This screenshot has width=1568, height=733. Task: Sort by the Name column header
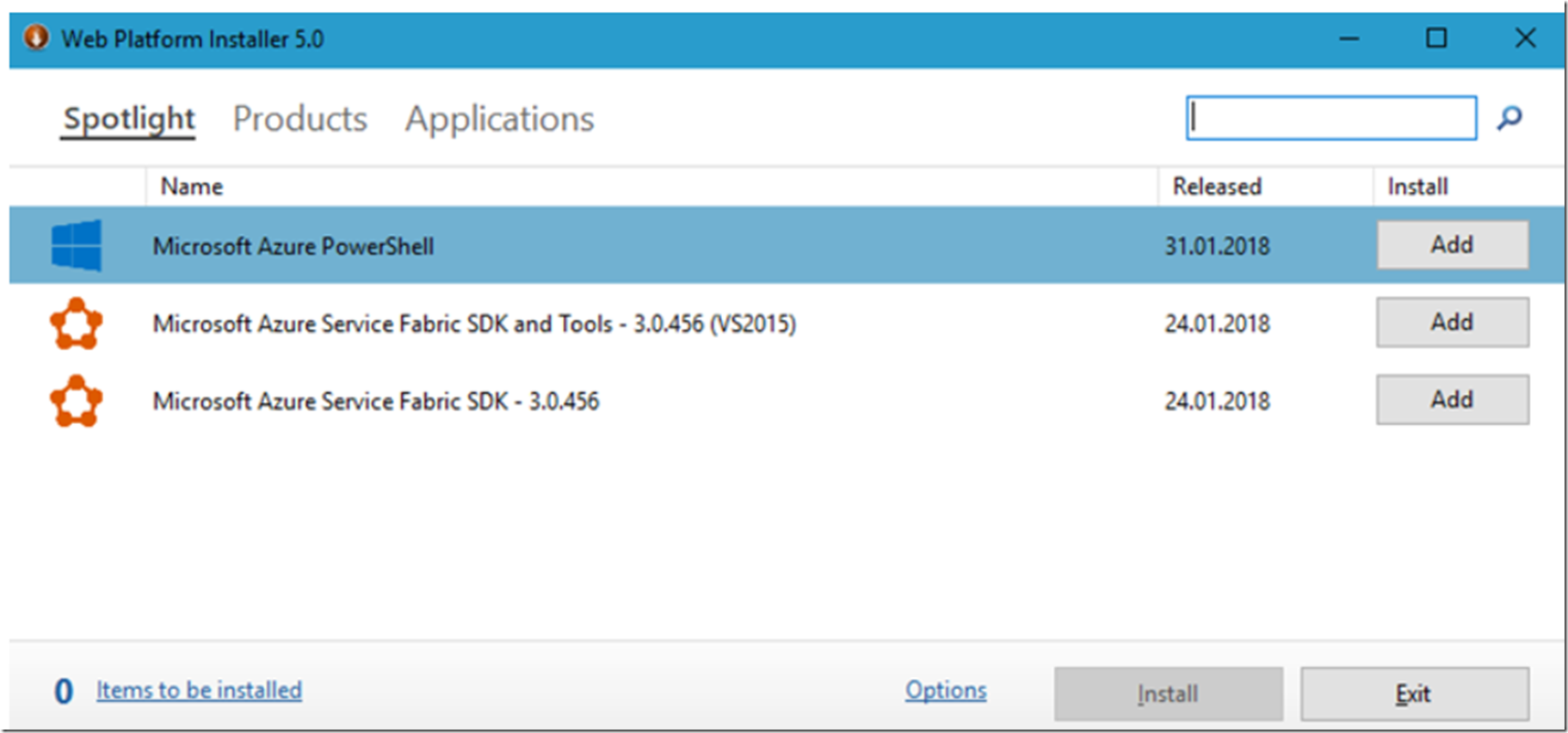pyautogui.click(x=192, y=187)
